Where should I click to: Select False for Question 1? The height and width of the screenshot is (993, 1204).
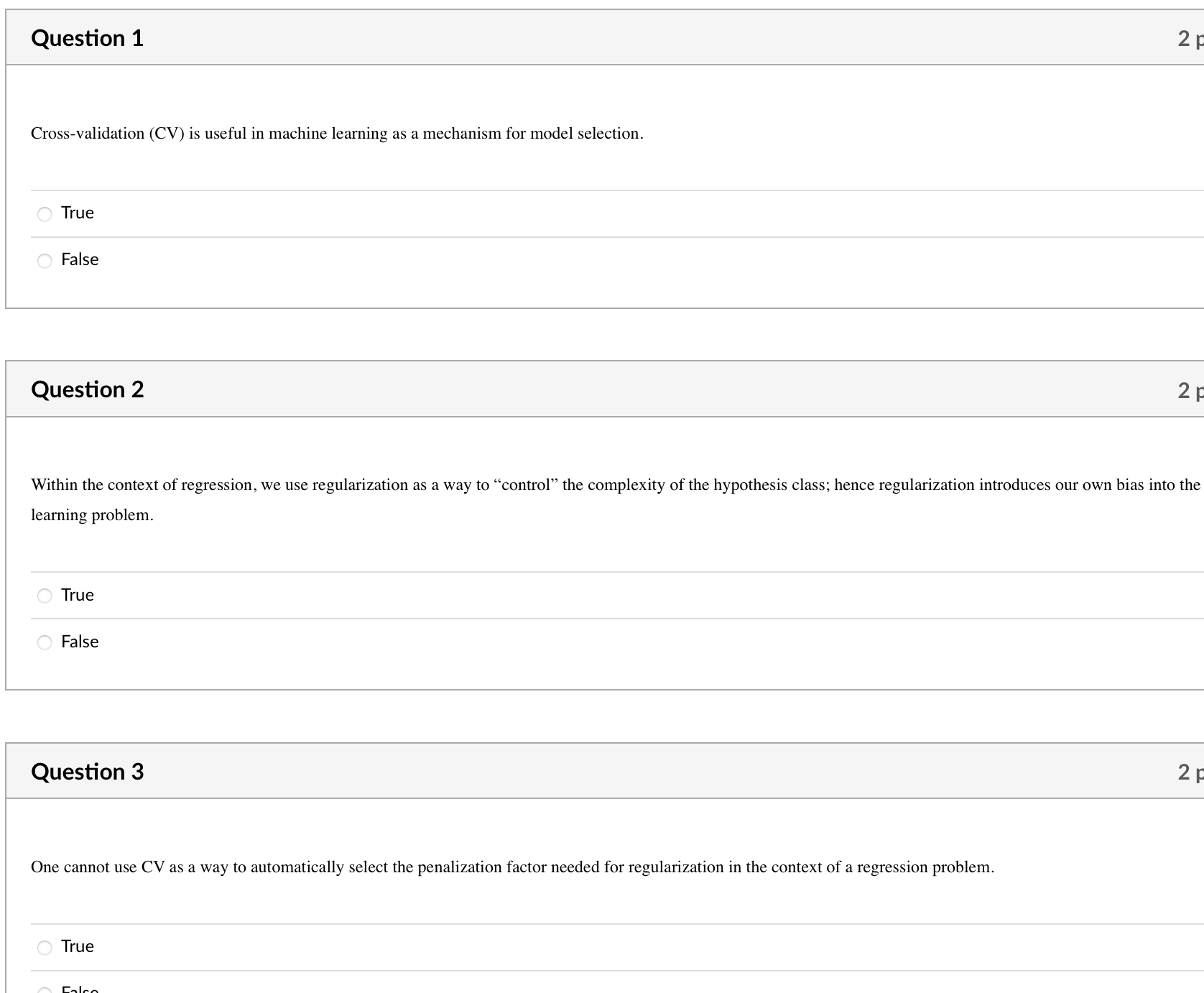[45, 260]
